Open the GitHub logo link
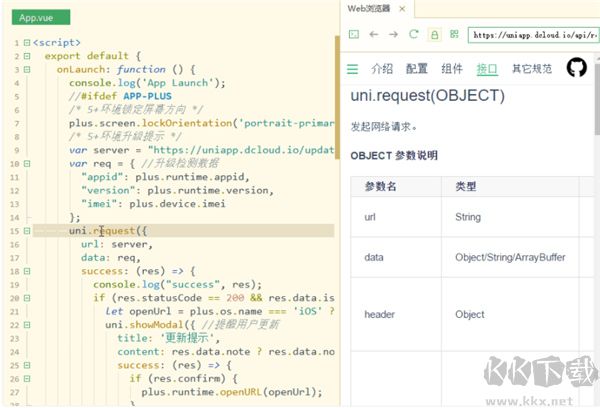This screenshot has width=600, height=408. pos(576,68)
